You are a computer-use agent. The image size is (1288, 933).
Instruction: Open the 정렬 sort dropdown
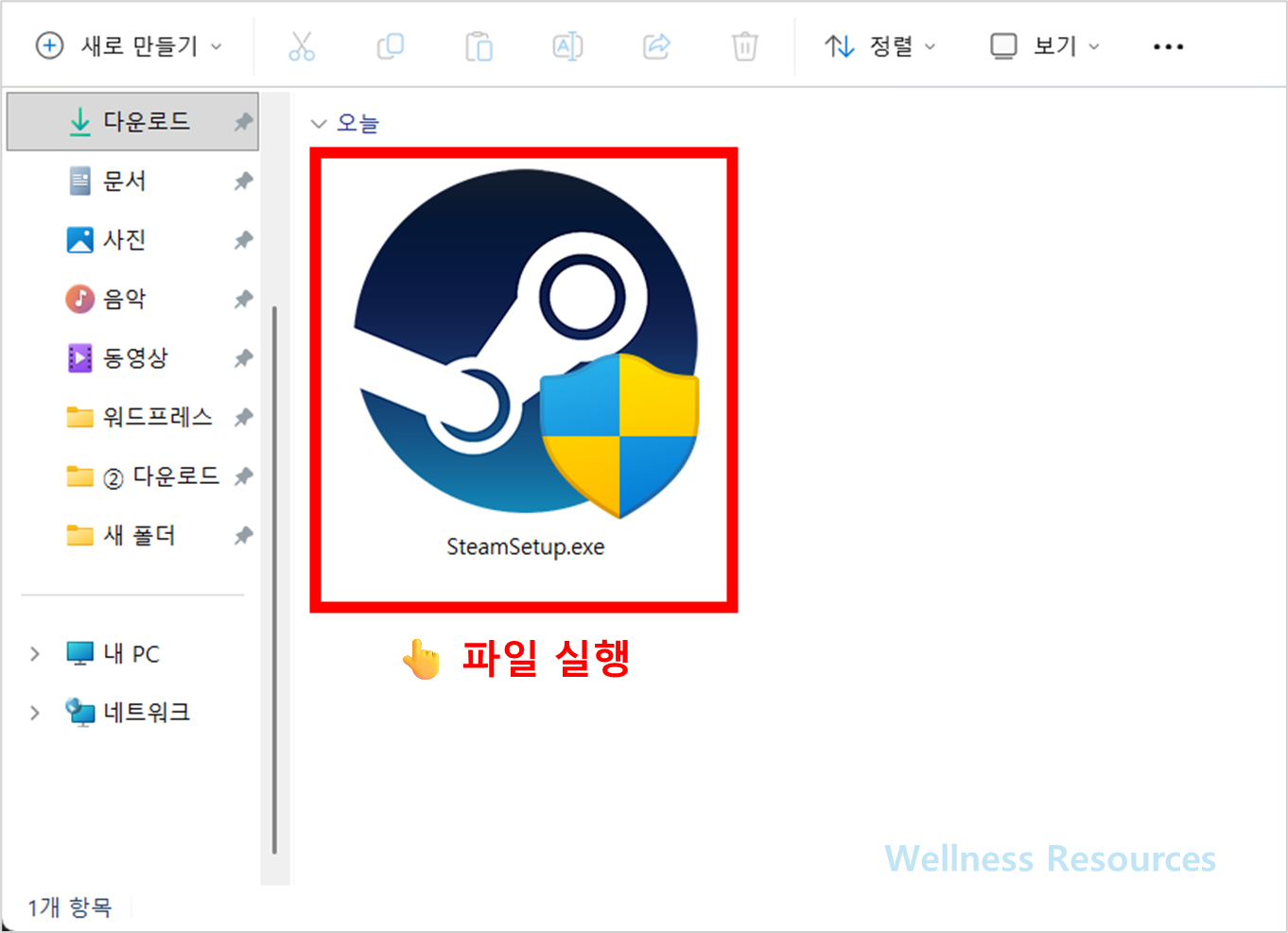(879, 45)
